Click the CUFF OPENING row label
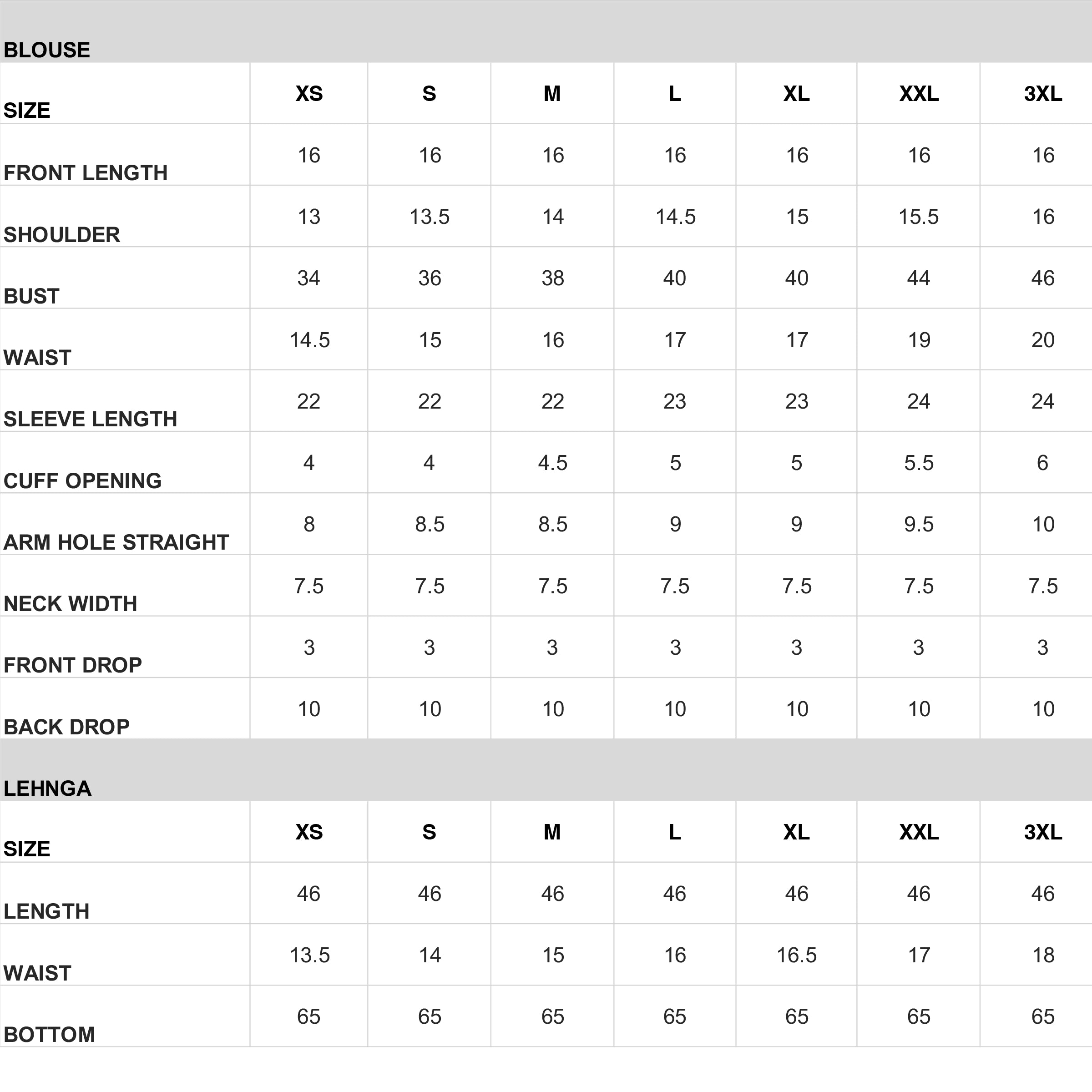 (83, 480)
